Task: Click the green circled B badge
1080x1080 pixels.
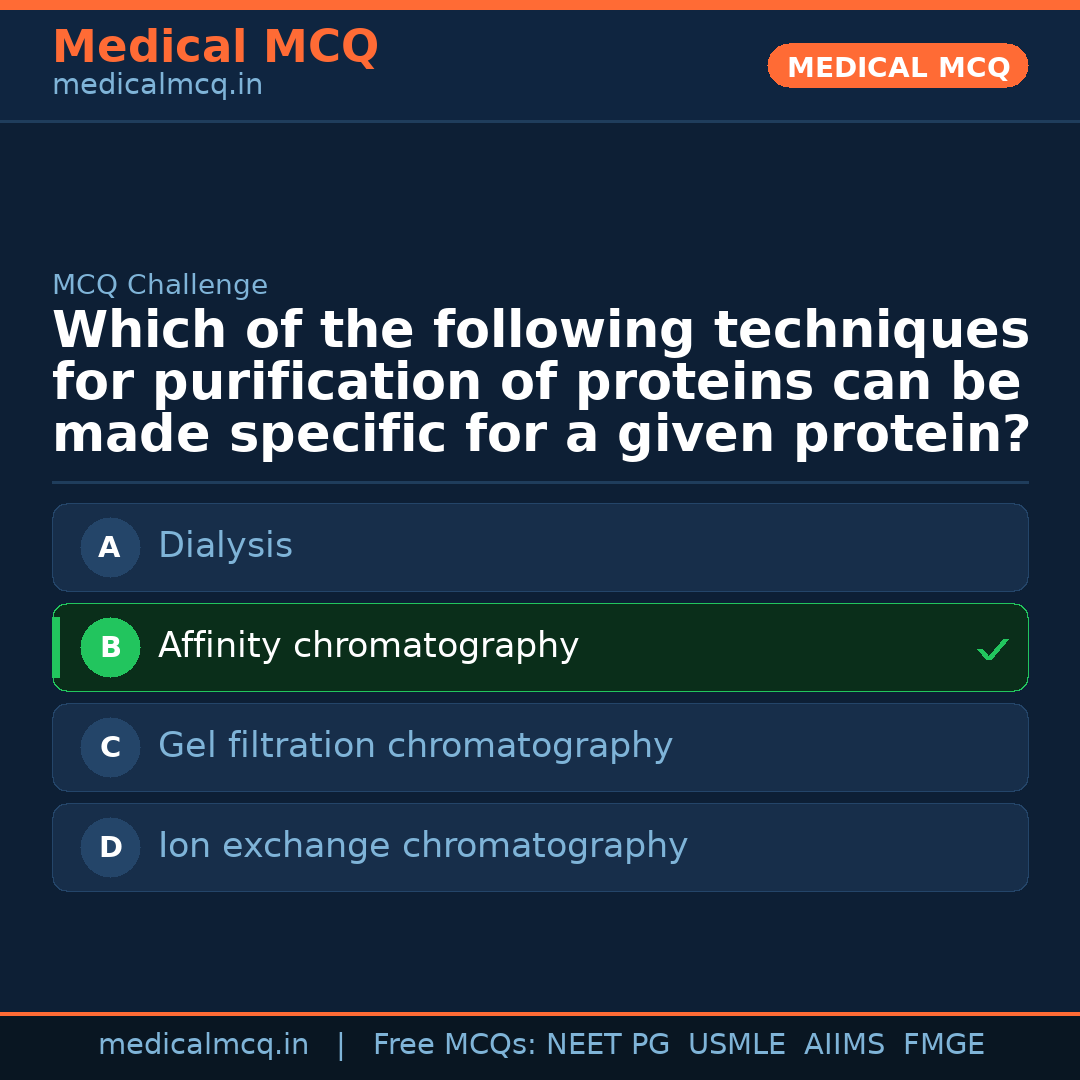Action: [110, 647]
